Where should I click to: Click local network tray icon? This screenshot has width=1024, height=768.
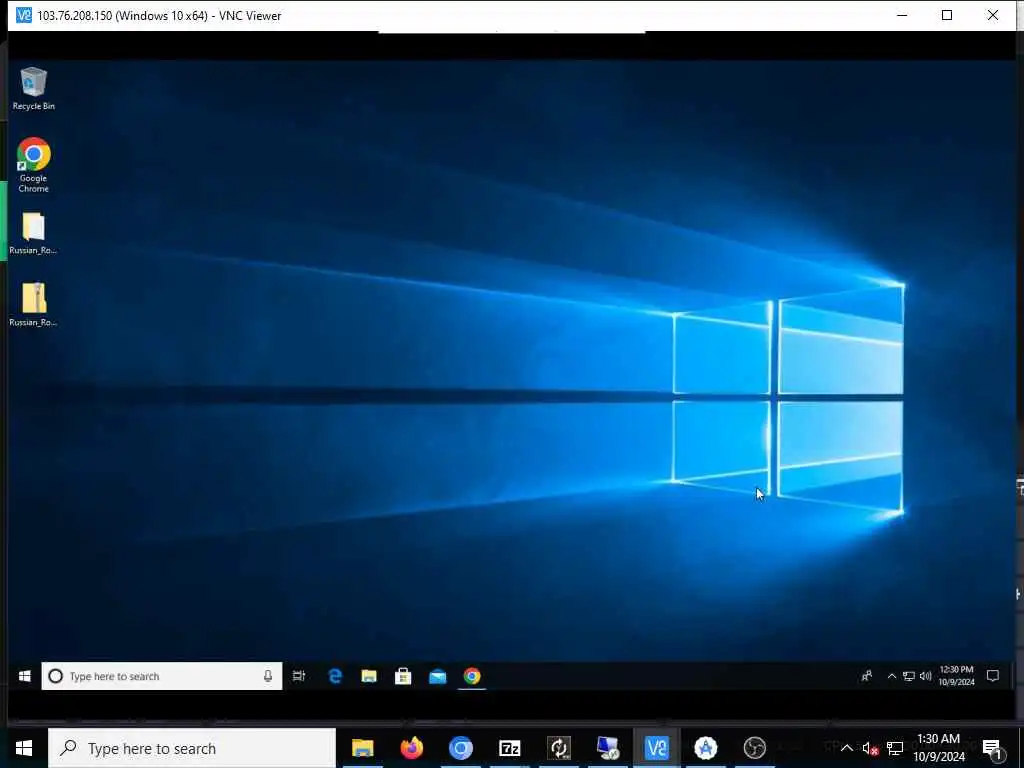tap(895, 748)
